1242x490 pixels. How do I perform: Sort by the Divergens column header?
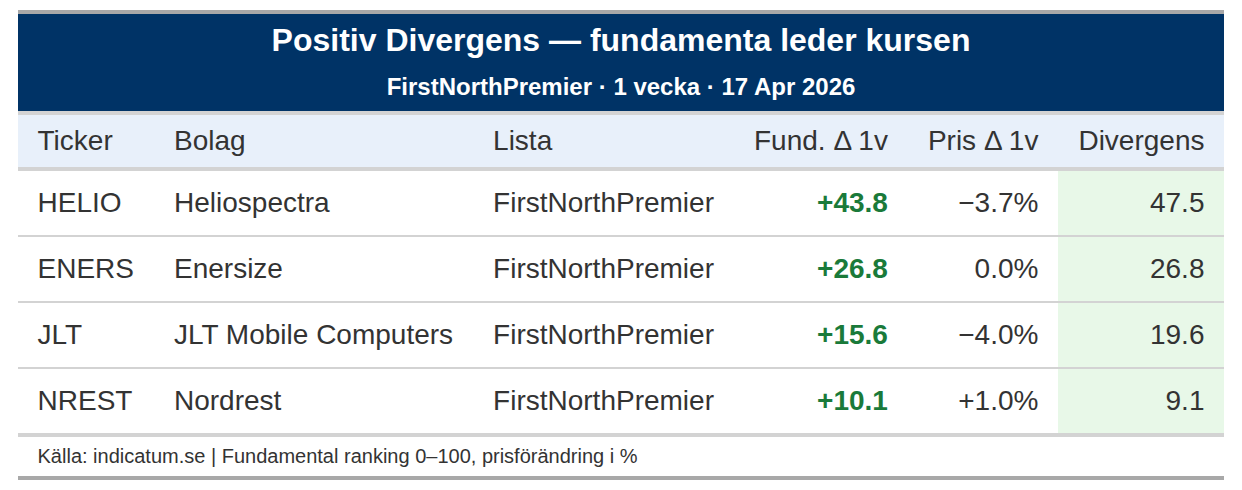click(1140, 141)
